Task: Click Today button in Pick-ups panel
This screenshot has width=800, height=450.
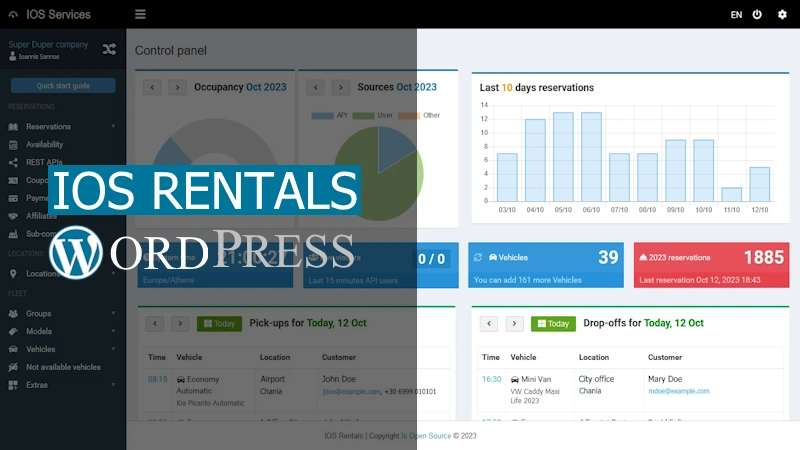Action: click(219, 323)
